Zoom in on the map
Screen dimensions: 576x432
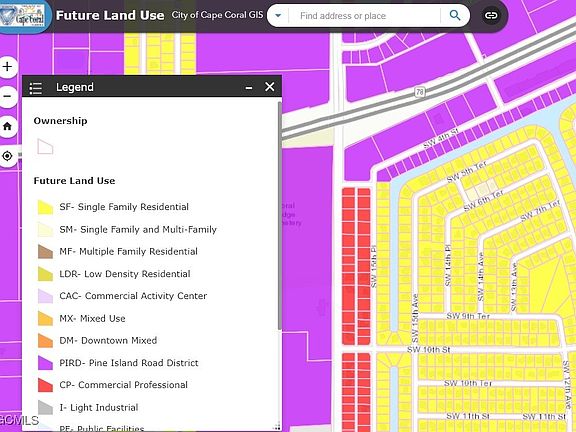(7, 67)
